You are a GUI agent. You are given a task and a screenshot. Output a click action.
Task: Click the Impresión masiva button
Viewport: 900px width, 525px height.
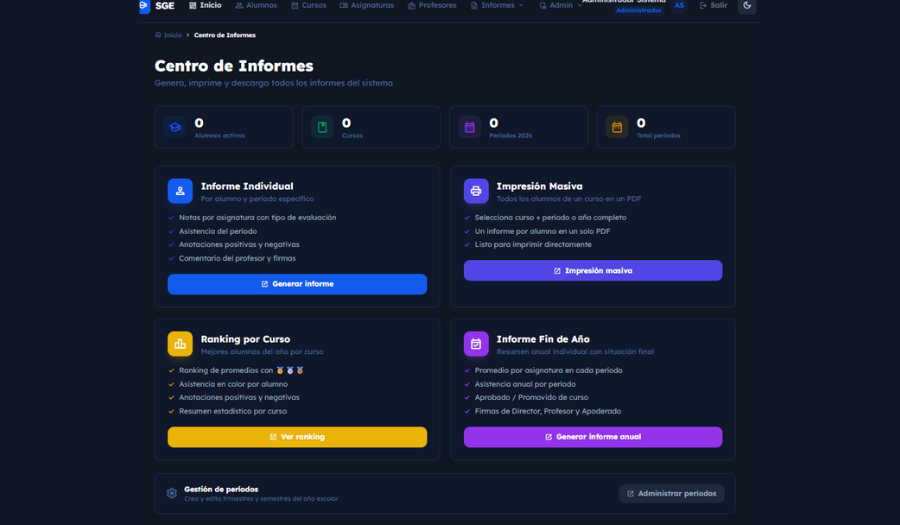593,271
